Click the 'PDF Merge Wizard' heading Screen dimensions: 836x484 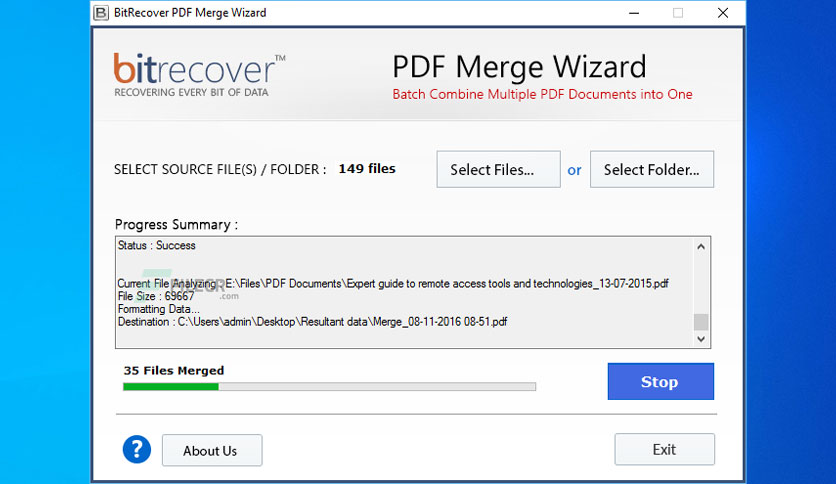point(519,67)
